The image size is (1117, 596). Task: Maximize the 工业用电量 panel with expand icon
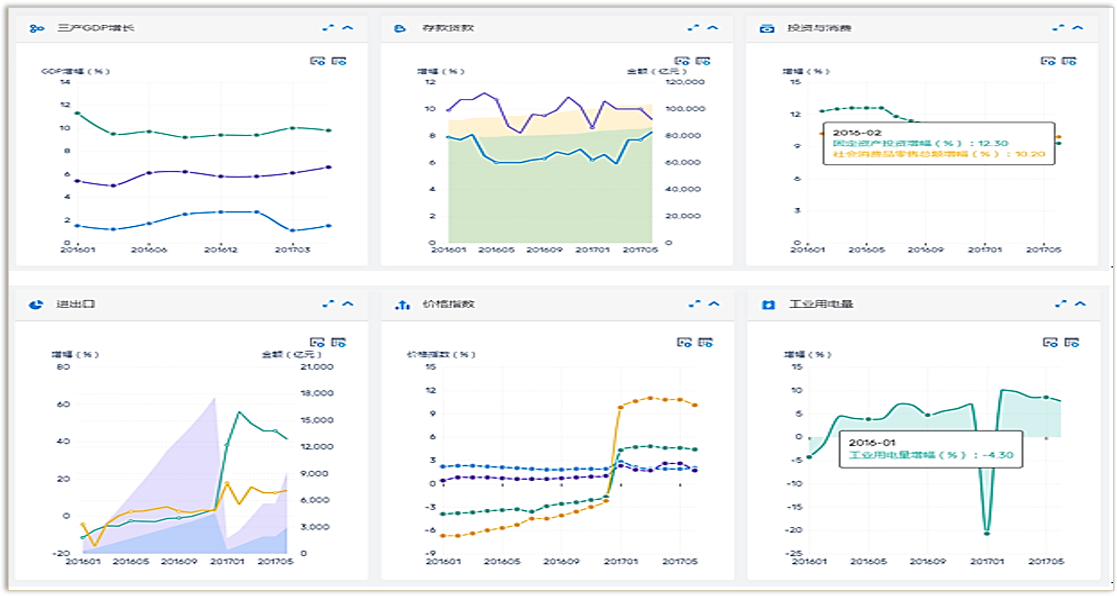[1059, 303]
